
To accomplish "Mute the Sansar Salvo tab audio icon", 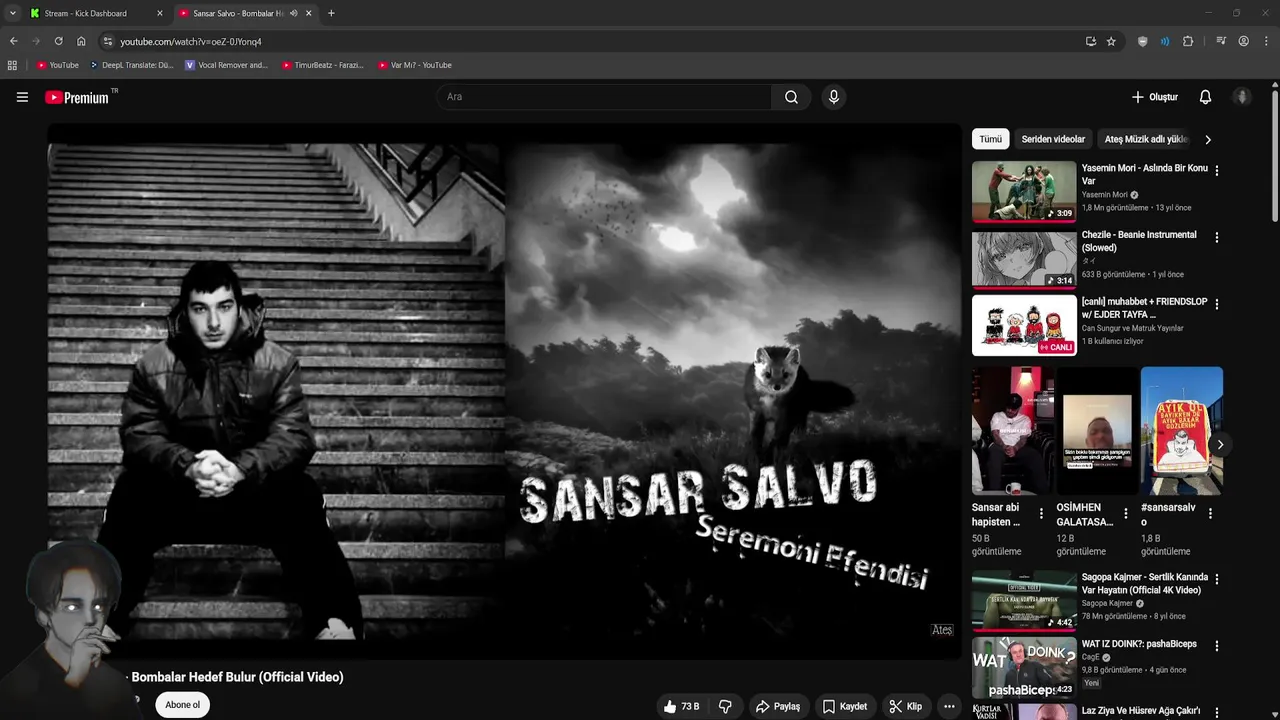I will [x=293, y=13].
